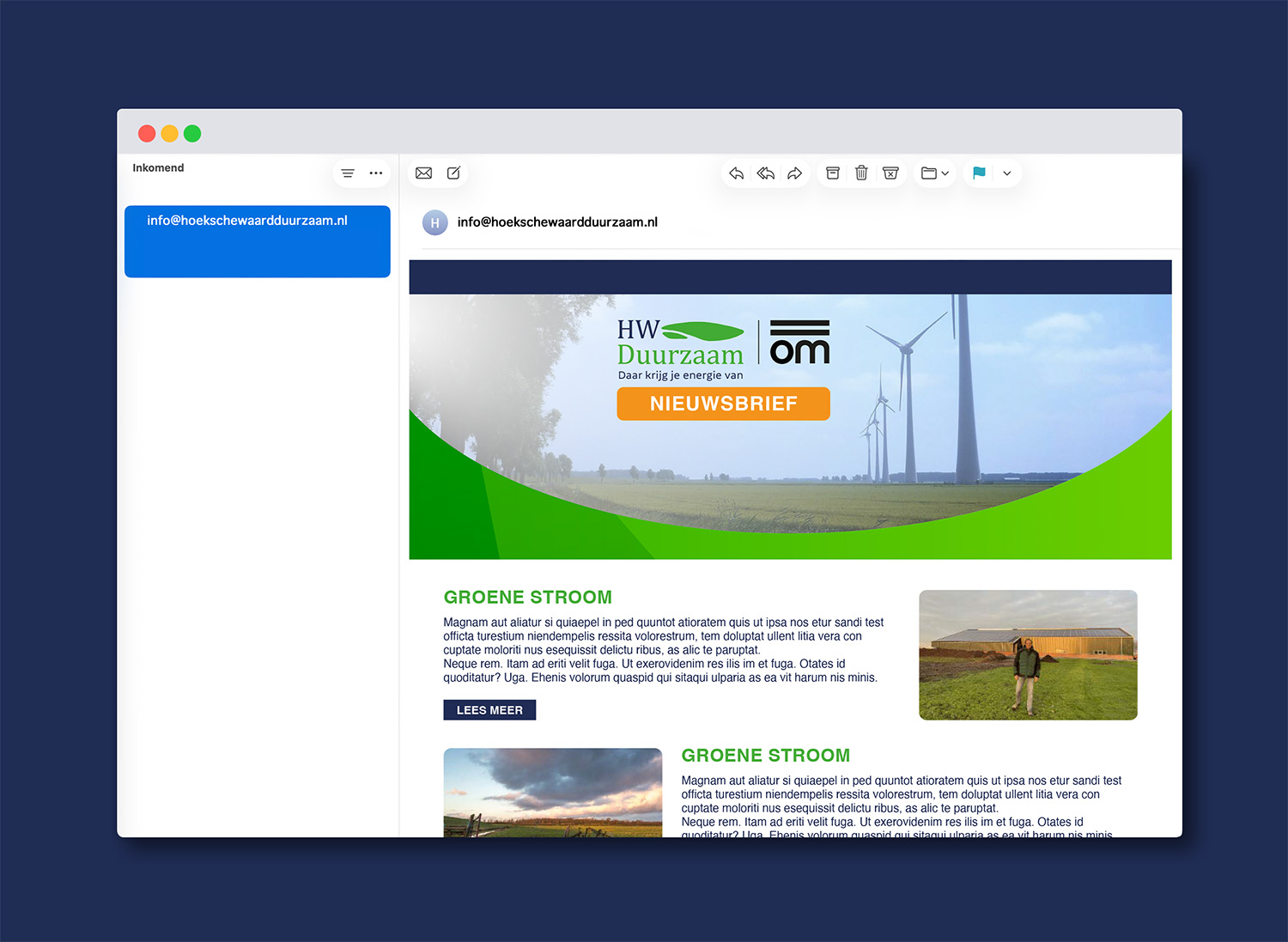Image resolution: width=1288 pixels, height=942 pixels.
Task: Select the info@hoekschewaardduurzaam.nl message in list
Action: 257,241
